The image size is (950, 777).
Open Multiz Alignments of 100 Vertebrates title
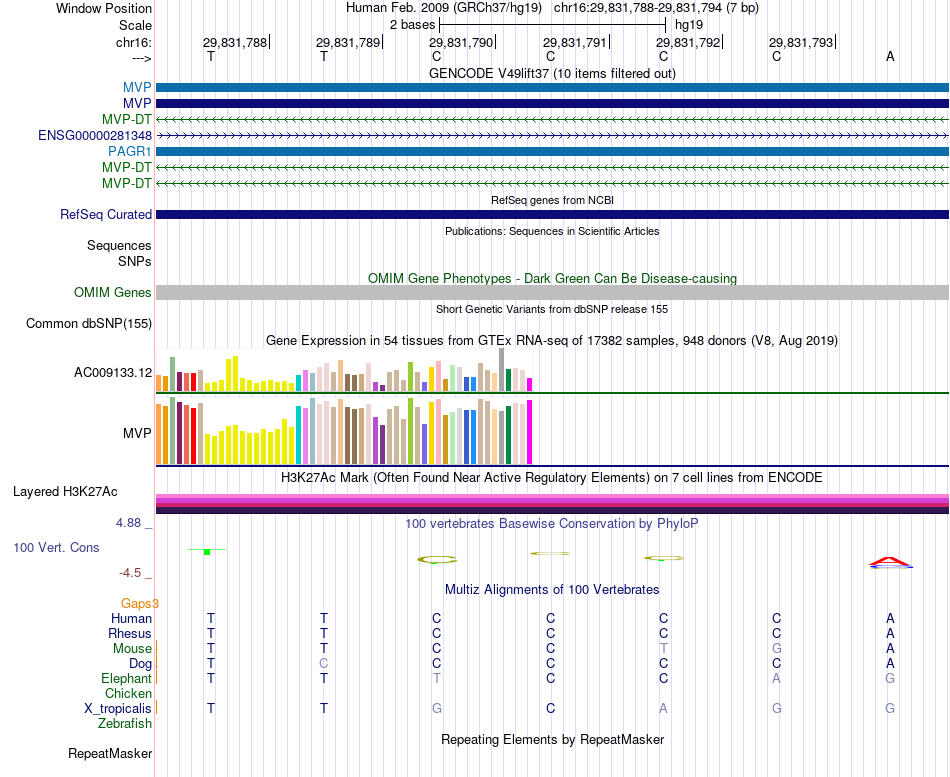click(552, 590)
